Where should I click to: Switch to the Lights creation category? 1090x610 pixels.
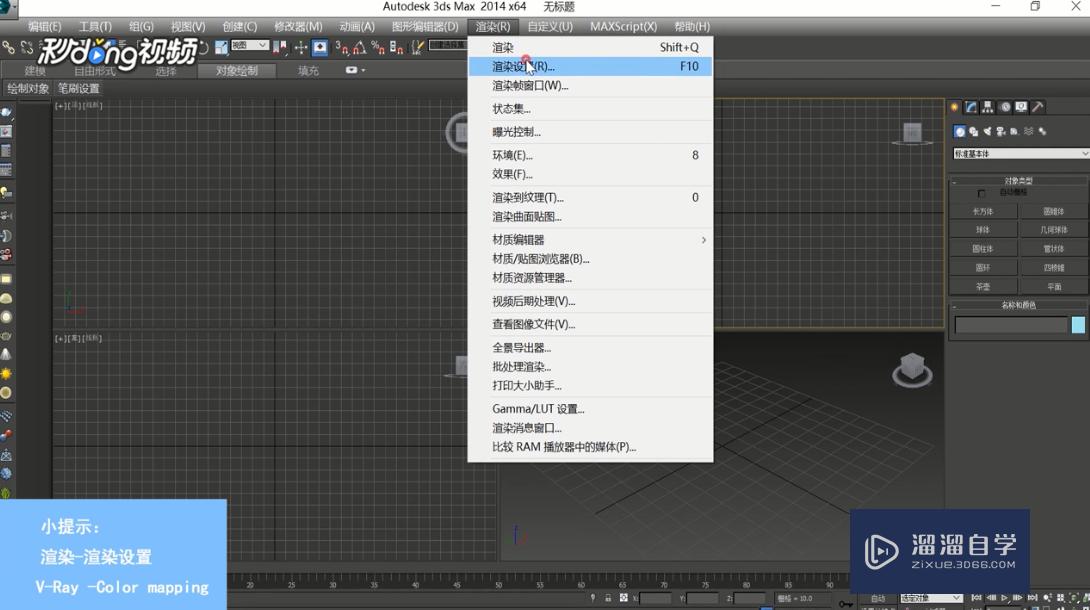point(987,131)
